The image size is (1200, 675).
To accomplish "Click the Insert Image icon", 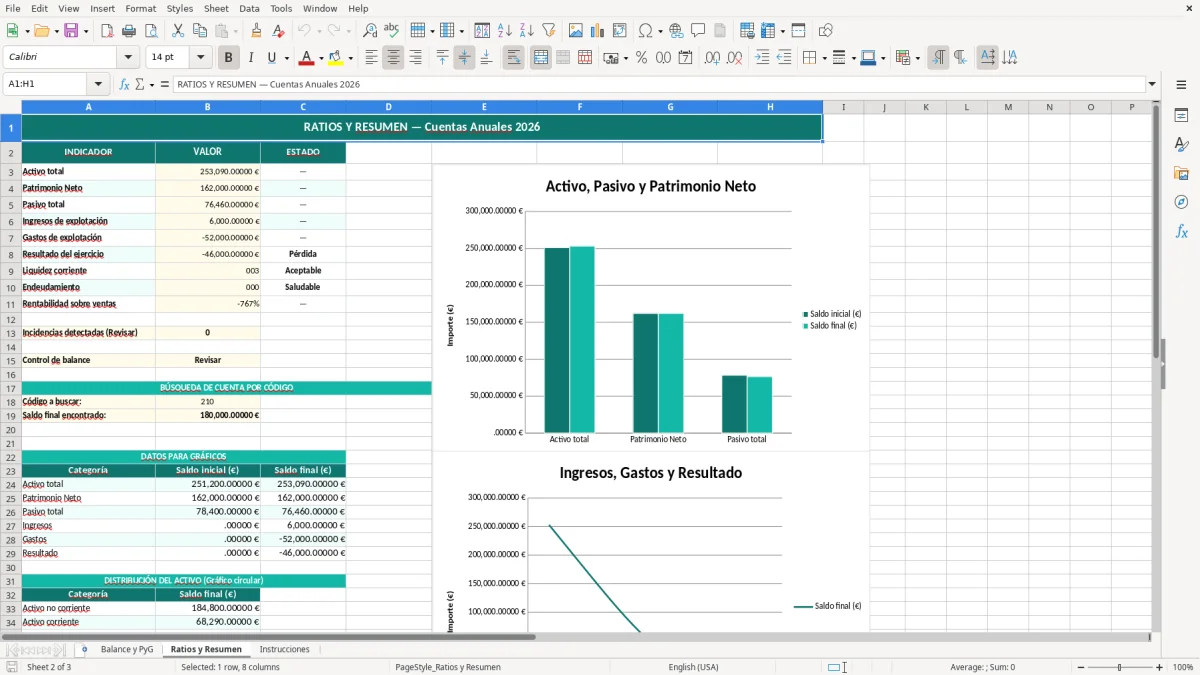I will coord(575,31).
